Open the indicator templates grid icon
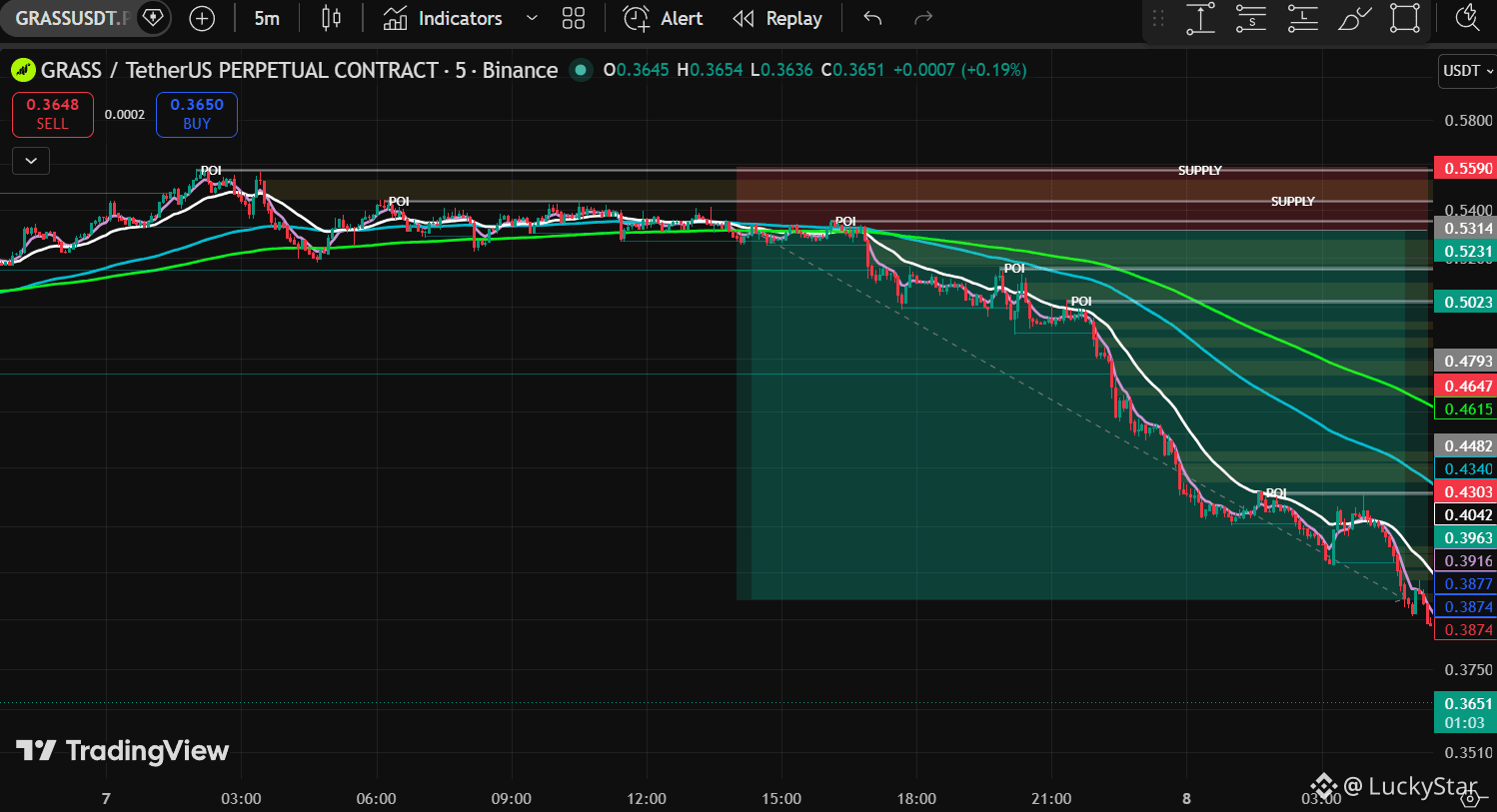This screenshot has width=1497, height=812. [574, 18]
